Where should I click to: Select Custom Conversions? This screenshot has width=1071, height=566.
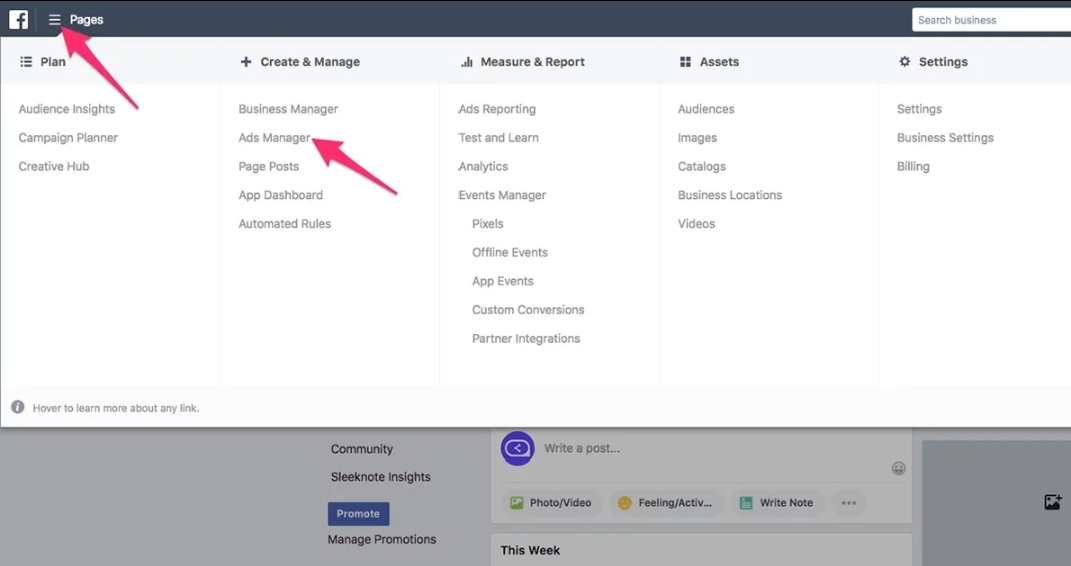(x=528, y=310)
